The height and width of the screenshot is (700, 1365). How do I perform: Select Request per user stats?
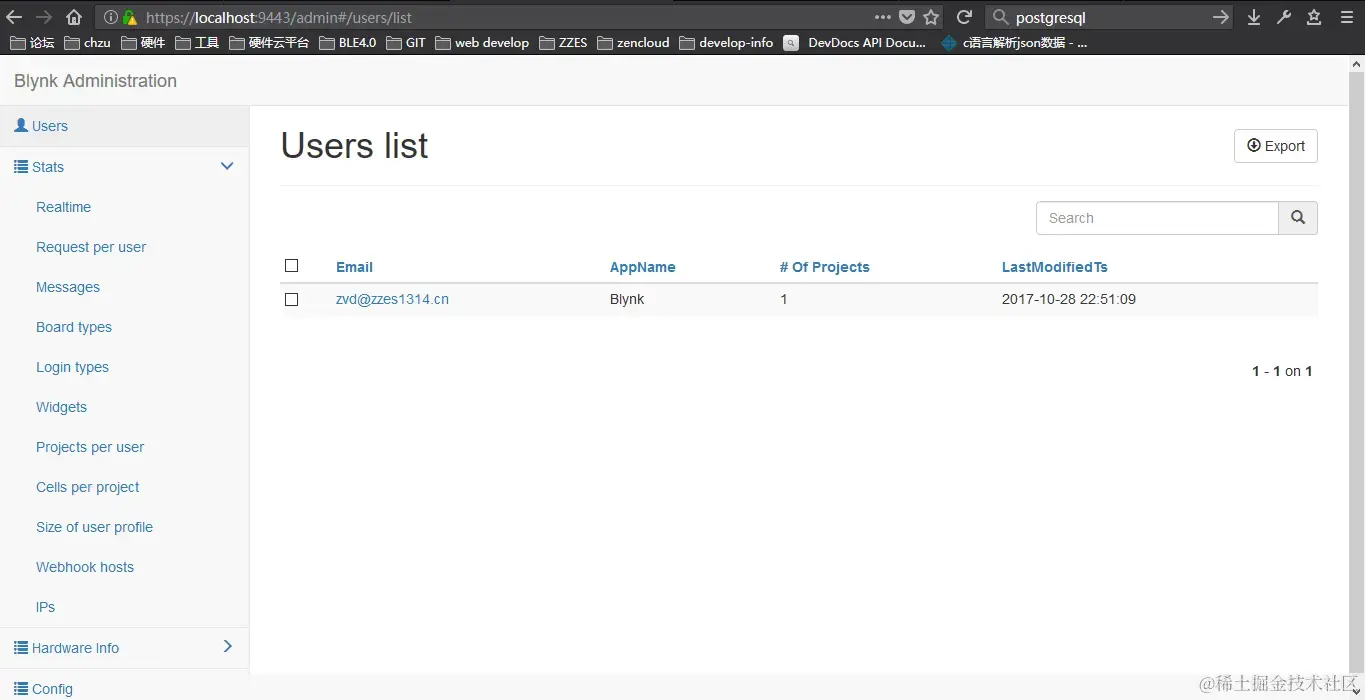point(91,247)
